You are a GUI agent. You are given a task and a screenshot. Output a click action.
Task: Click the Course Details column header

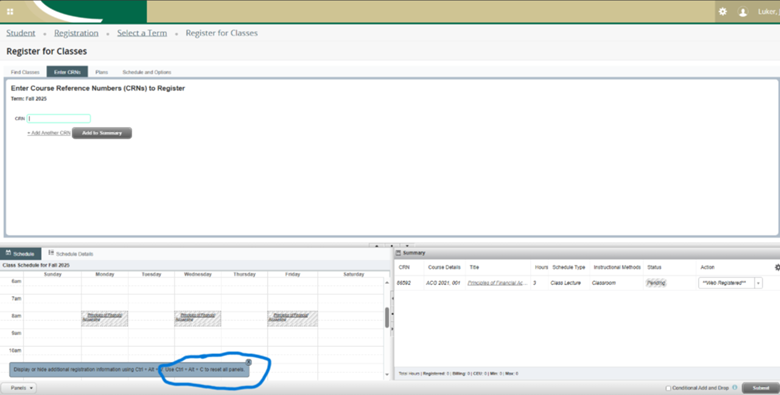coord(444,267)
